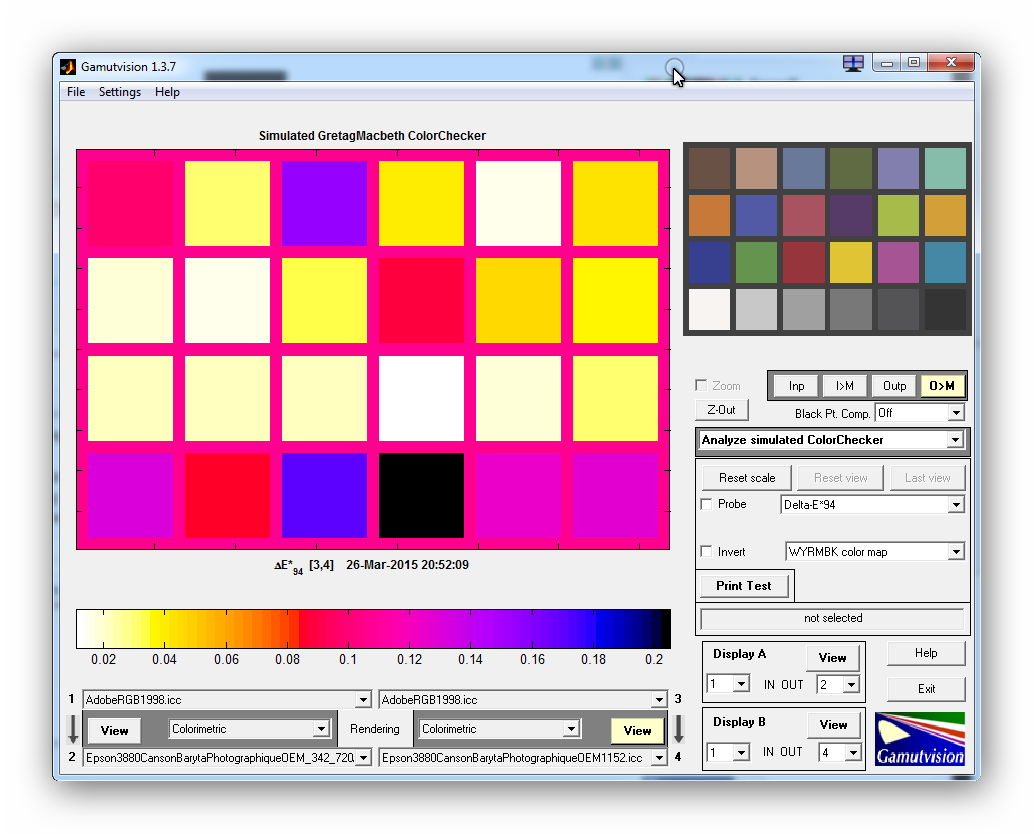Click the Gamutvision app icon in title bar
1034x834 pixels.
pyautogui.click(x=68, y=67)
